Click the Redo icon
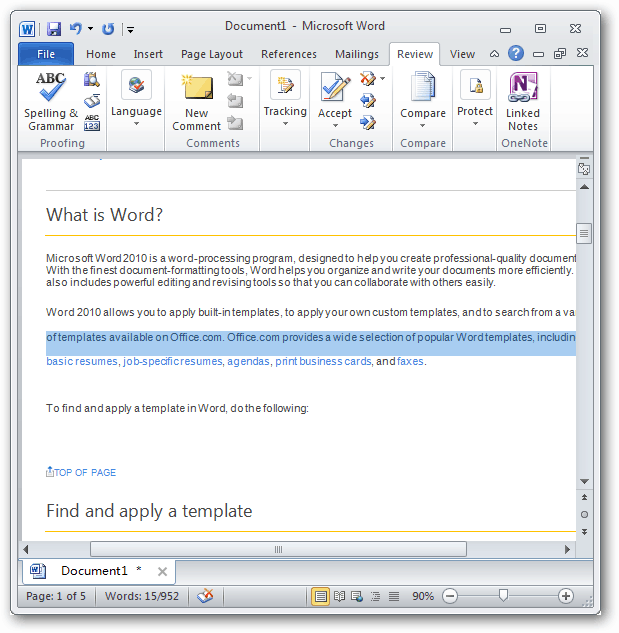 [108, 29]
